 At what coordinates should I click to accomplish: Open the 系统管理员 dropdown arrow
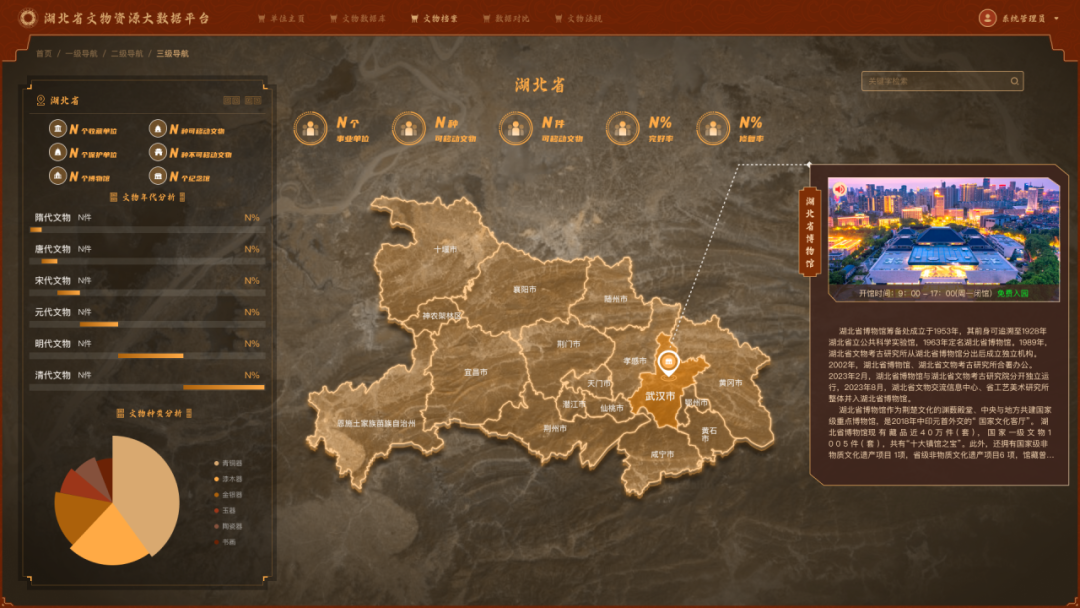[x=1057, y=19]
